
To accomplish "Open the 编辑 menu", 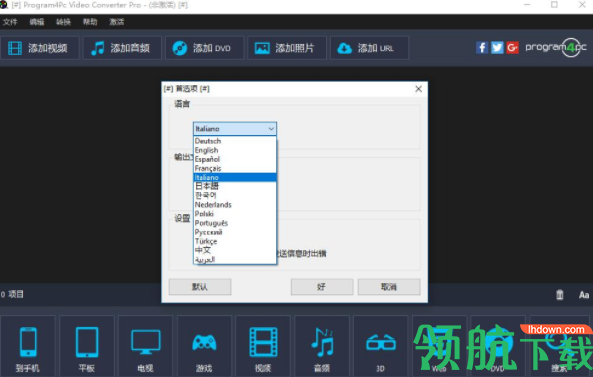I will point(37,22).
